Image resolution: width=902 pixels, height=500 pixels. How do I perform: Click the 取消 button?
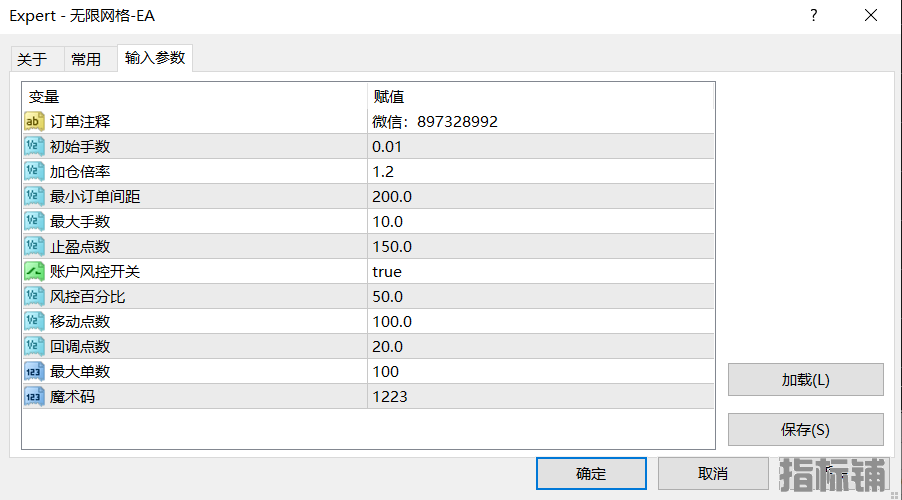coord(713,474)
